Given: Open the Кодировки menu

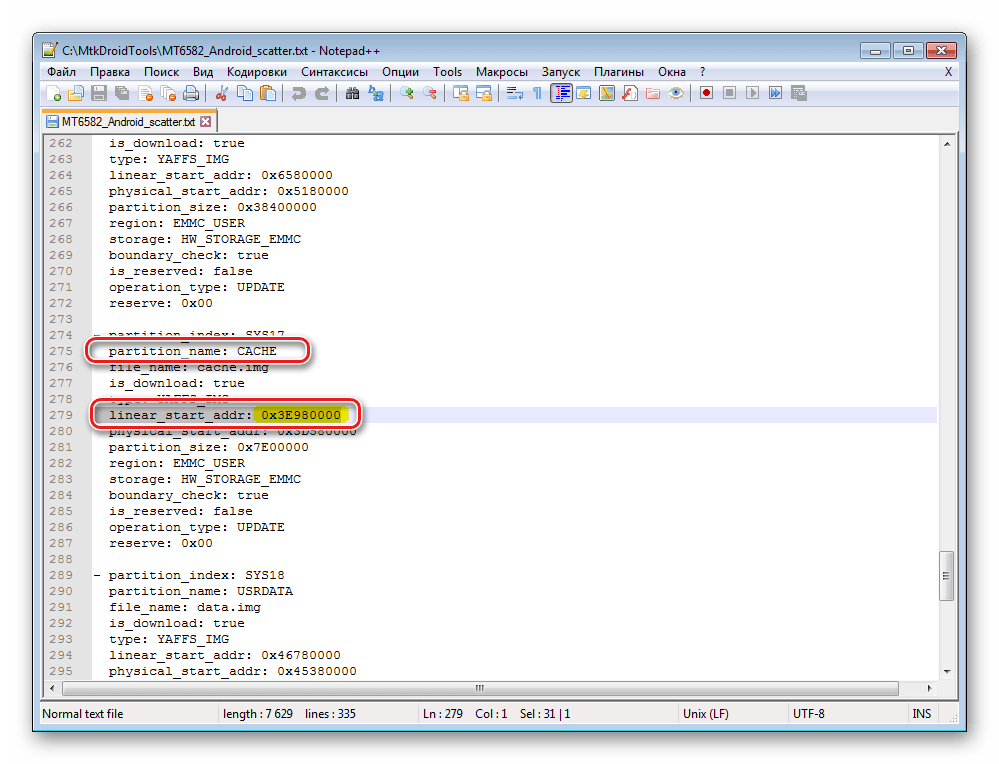Looking at the screenshot, I should pyautogui.click(x=257, y=72).
